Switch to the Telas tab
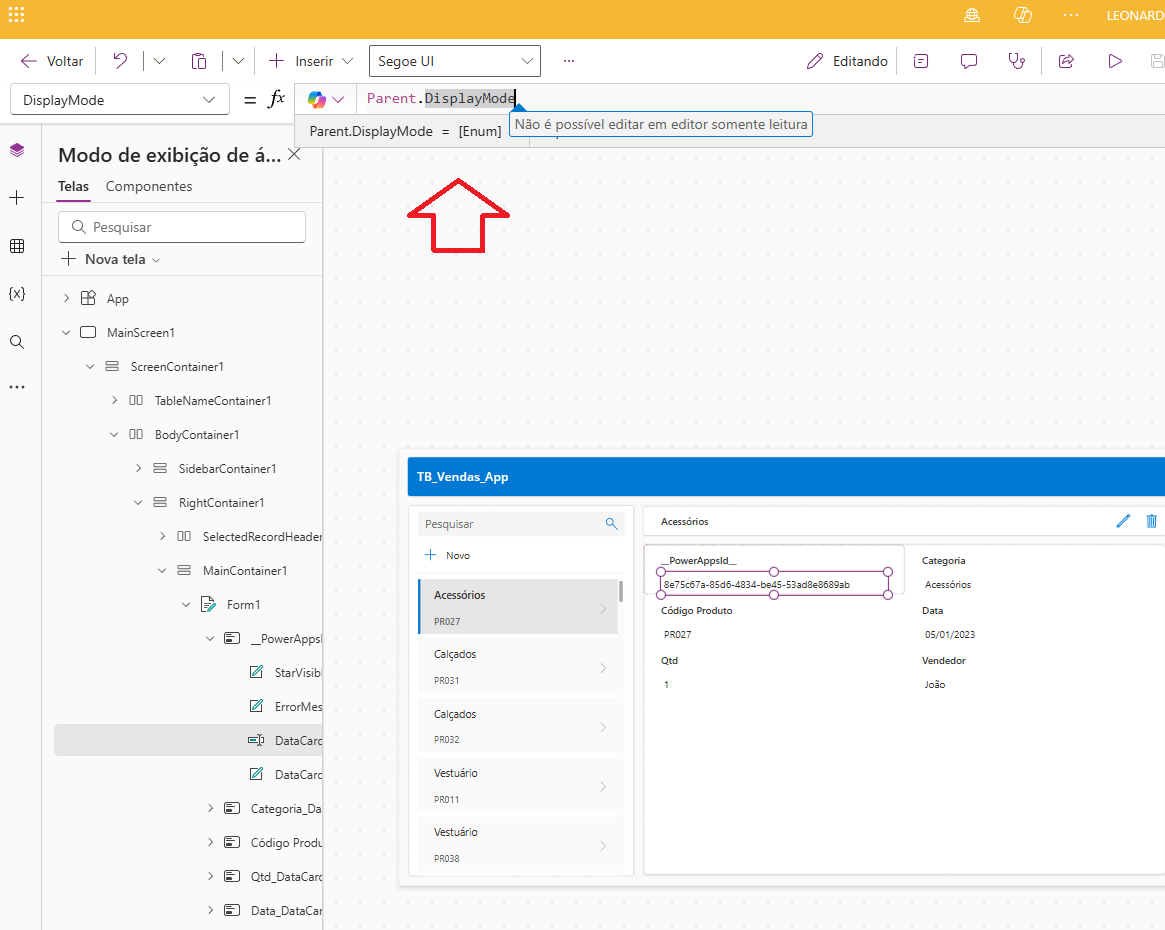 [74, 186]
